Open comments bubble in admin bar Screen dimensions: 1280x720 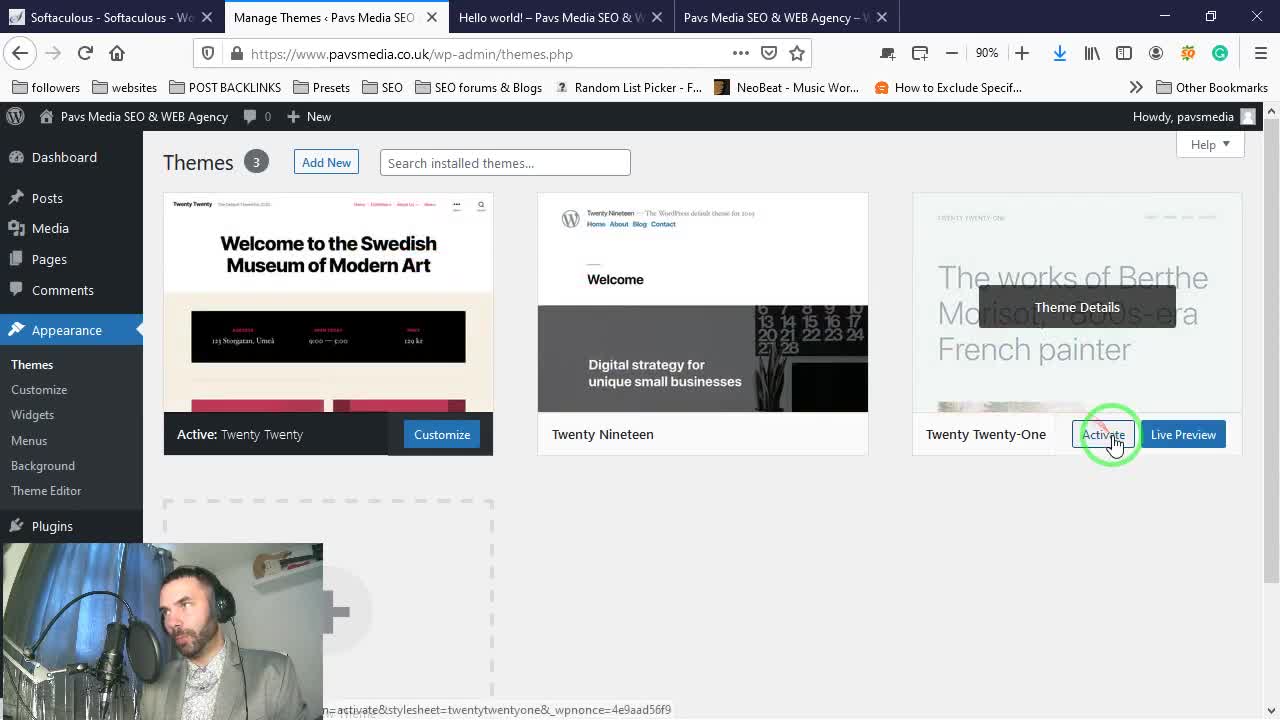tap(258, 116)
